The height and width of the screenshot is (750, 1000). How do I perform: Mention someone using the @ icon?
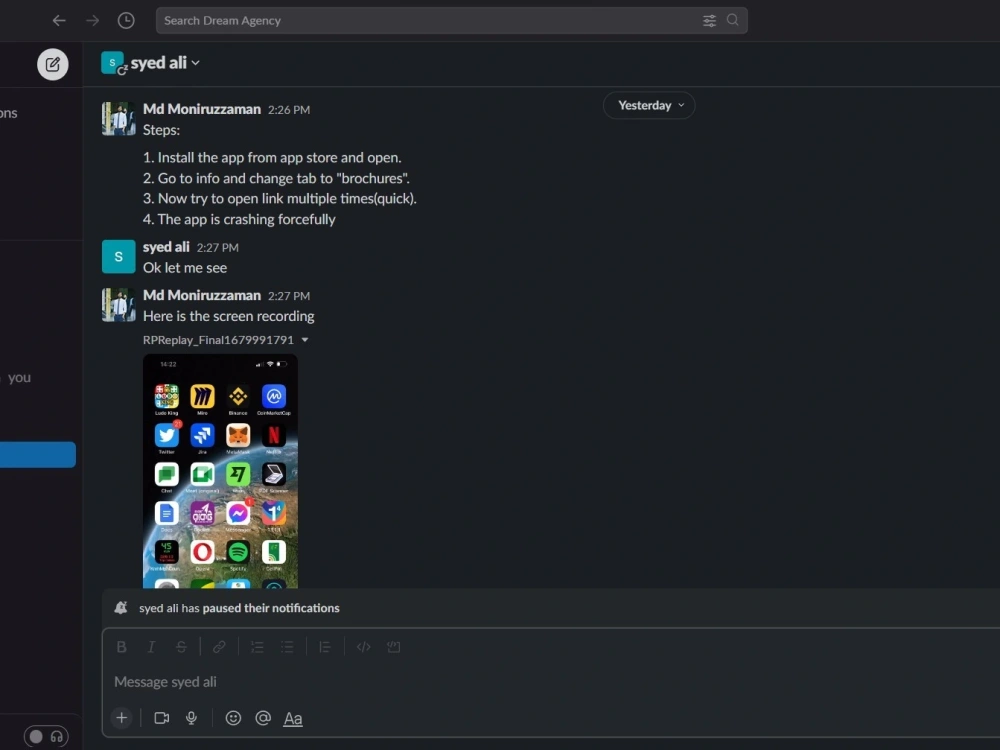(263, 718)
